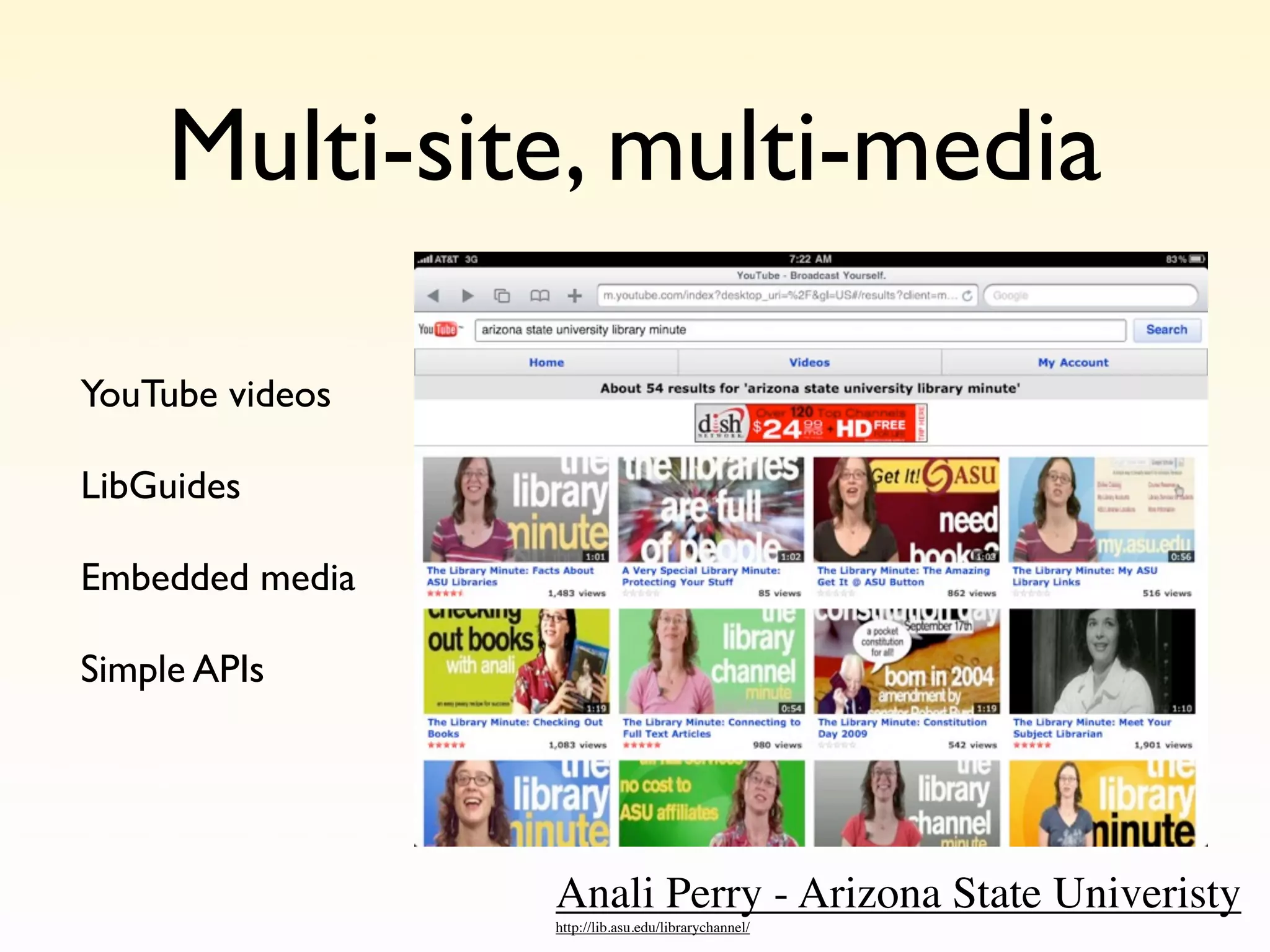Click the Search button
This screenshot has width=1270, height=952.
click(1166, 330)
